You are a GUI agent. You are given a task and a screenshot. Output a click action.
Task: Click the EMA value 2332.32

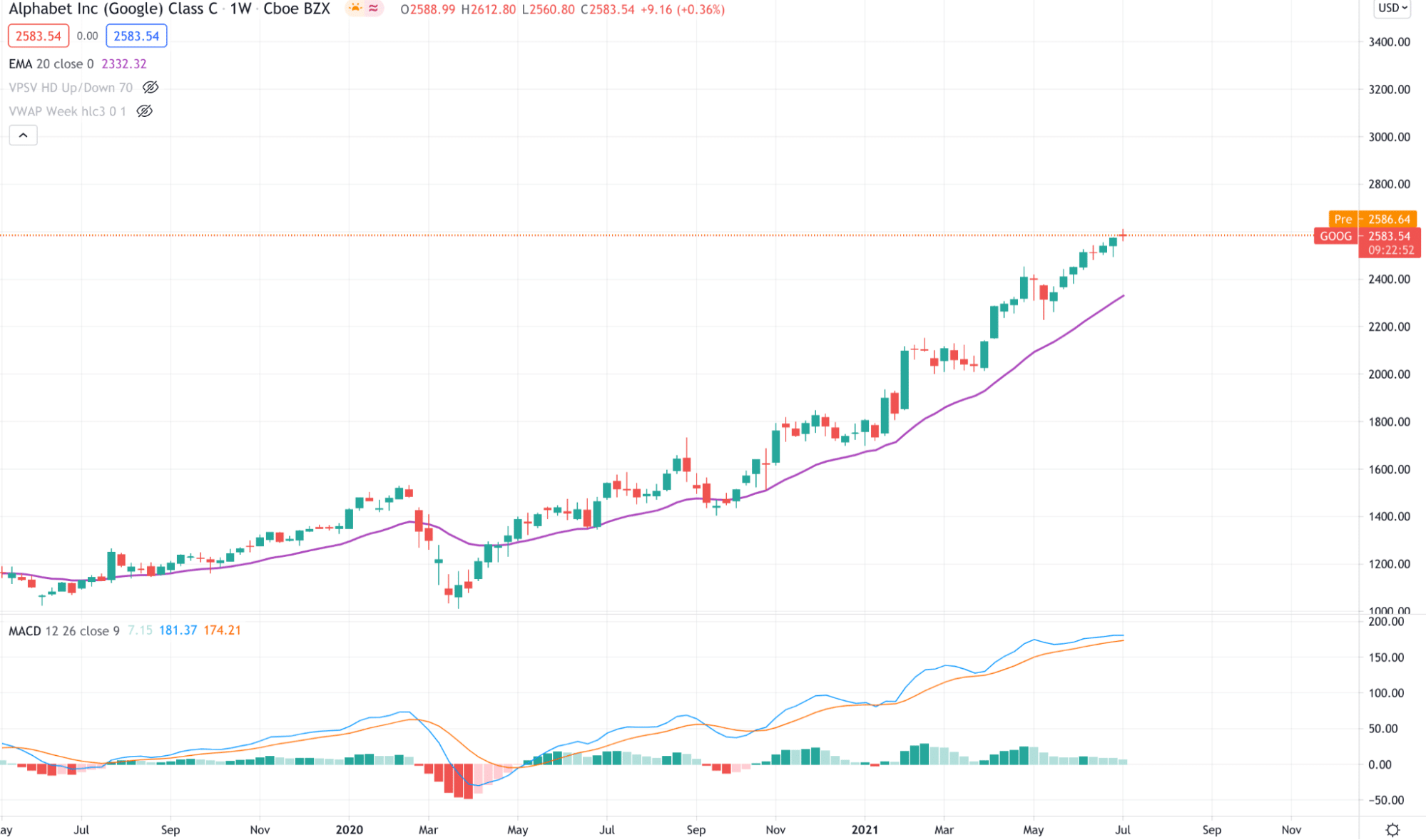click(124, 64)
